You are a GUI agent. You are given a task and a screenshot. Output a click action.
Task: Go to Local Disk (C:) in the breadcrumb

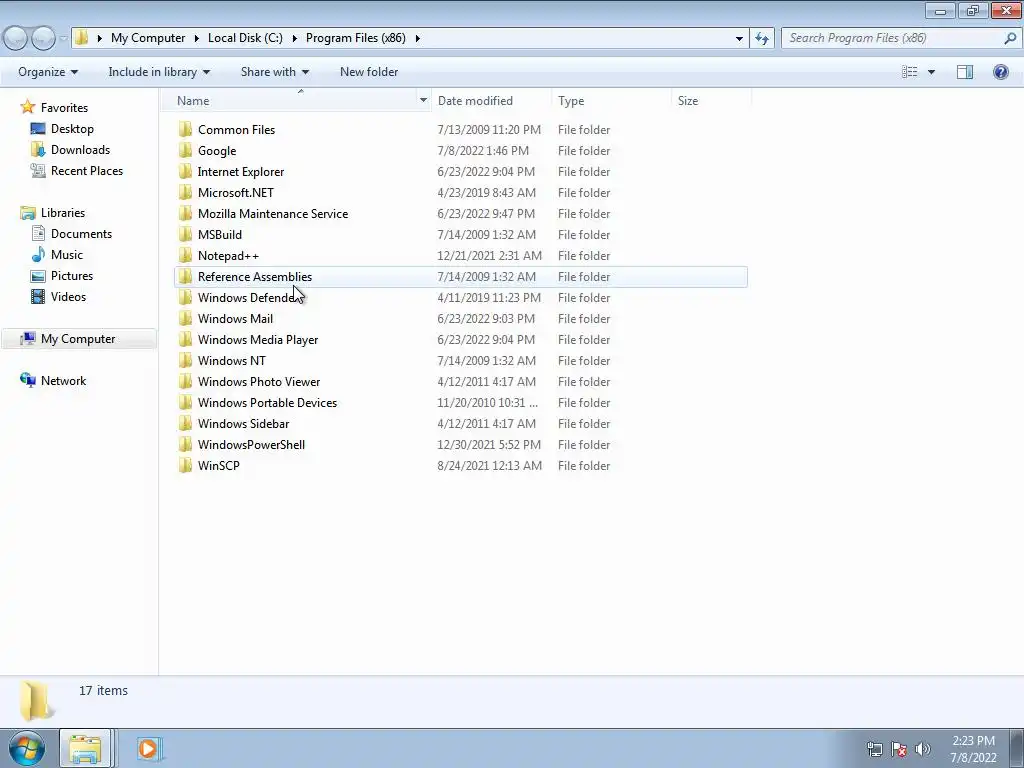coord(245,38)
